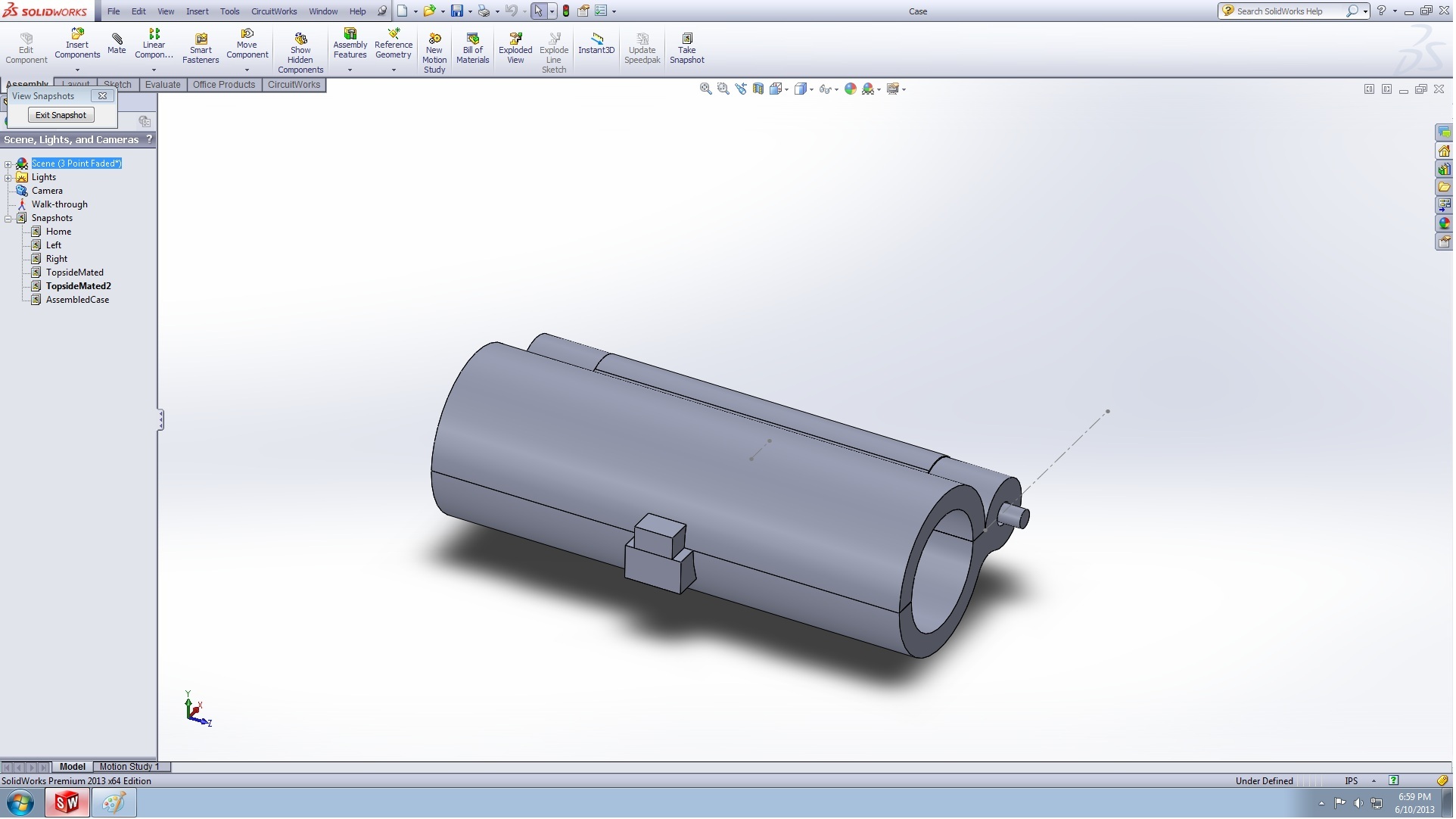The image size is (1456, 819).
Task: Open Custom Properties task pane tab
Action: click(x=1445, y=241)
